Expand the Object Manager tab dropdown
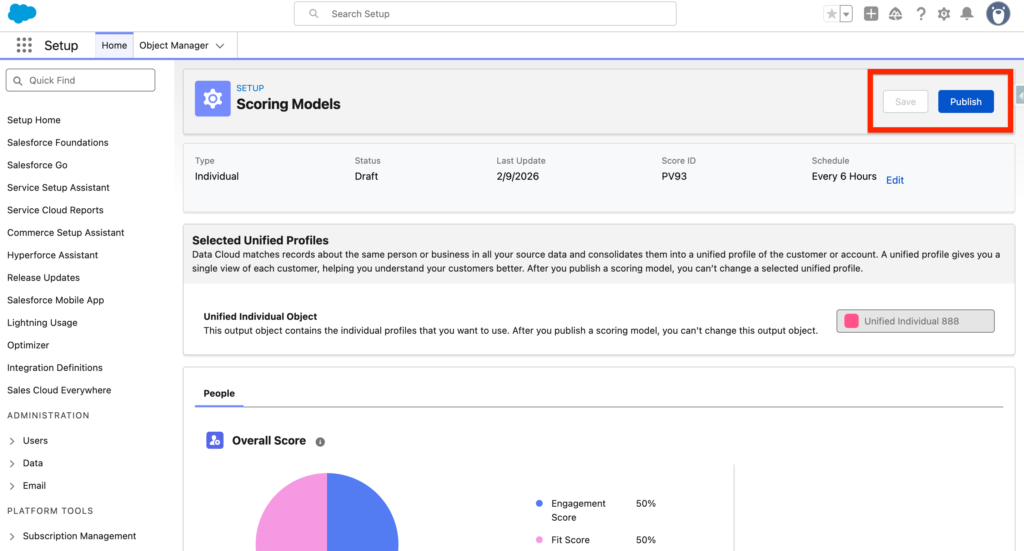 tap(220, 46)
